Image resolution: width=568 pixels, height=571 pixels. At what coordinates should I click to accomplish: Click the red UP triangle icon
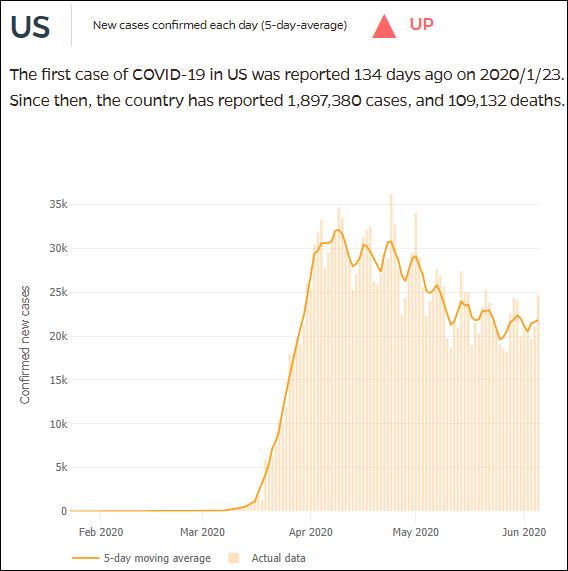(x=384, y=26)
